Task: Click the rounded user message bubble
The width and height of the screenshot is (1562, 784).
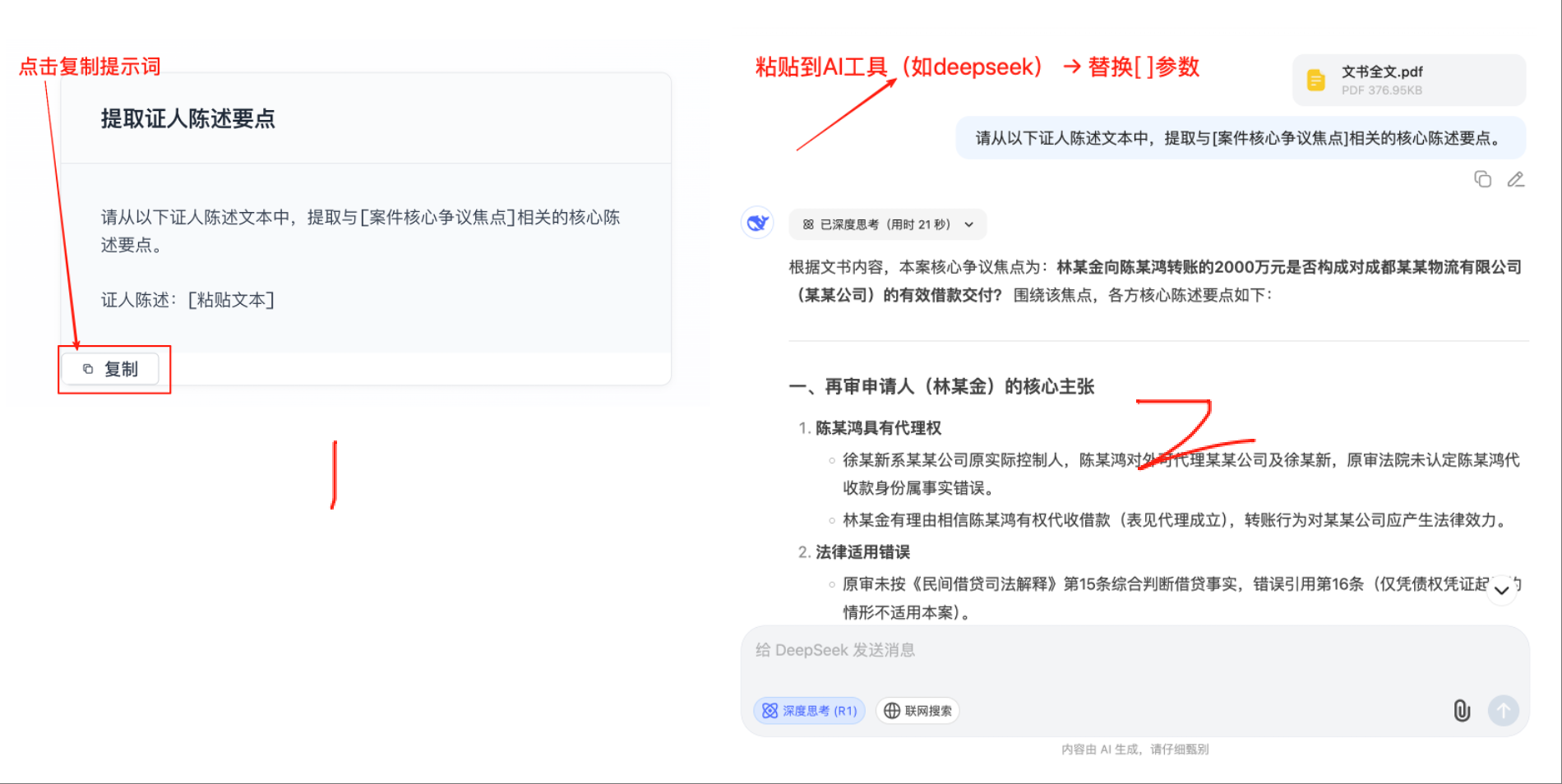Action: click(x=1241, y=137)
